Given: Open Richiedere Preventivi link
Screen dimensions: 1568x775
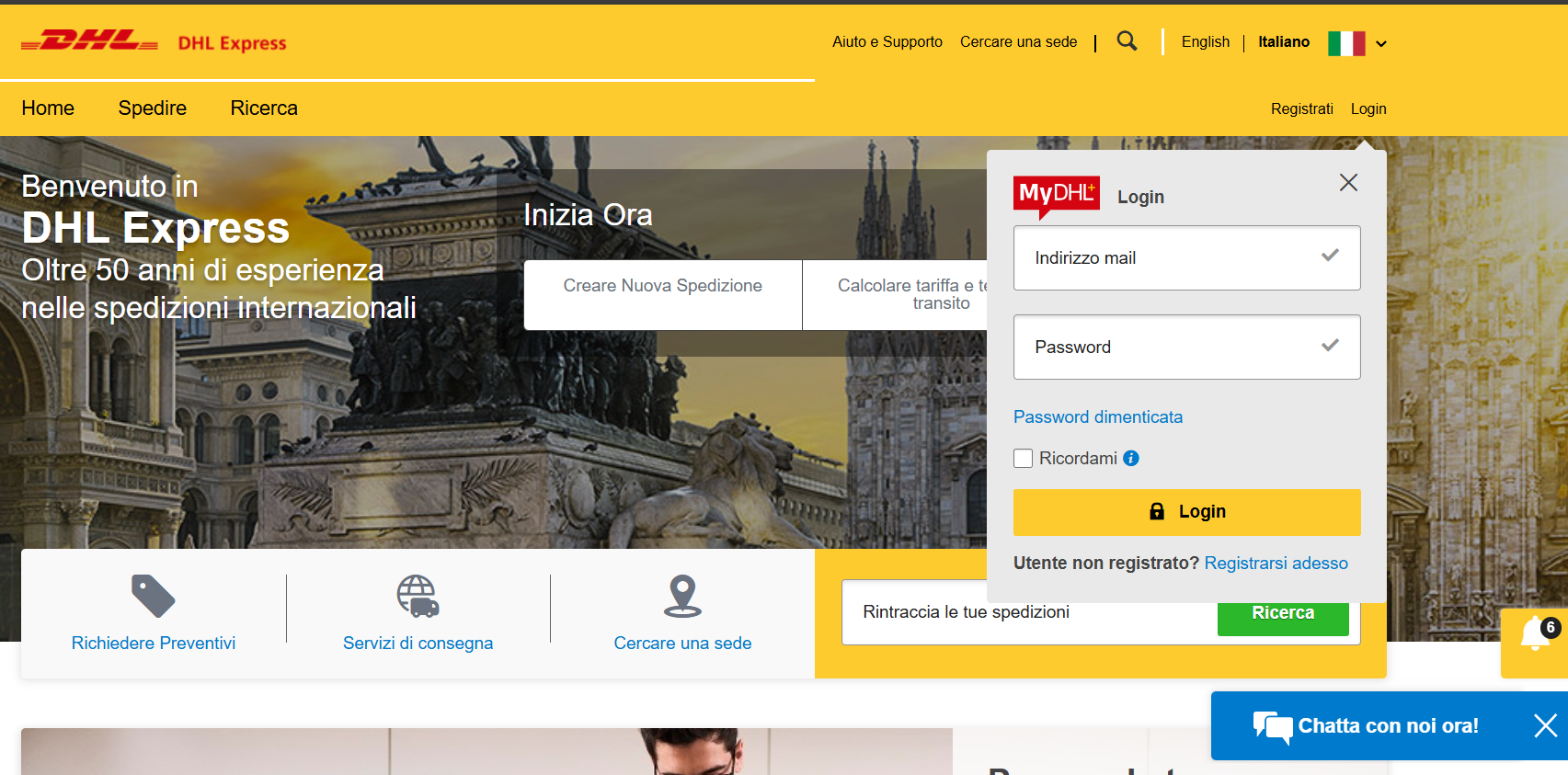Looking at the screenshot, I should (154, 644).
